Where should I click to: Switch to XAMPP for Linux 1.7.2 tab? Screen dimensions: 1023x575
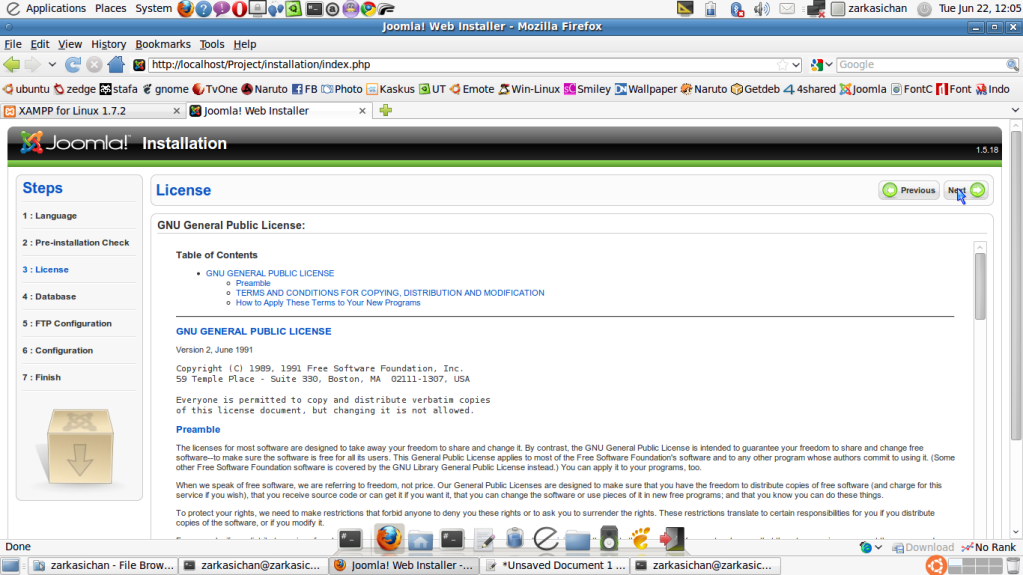92,111
